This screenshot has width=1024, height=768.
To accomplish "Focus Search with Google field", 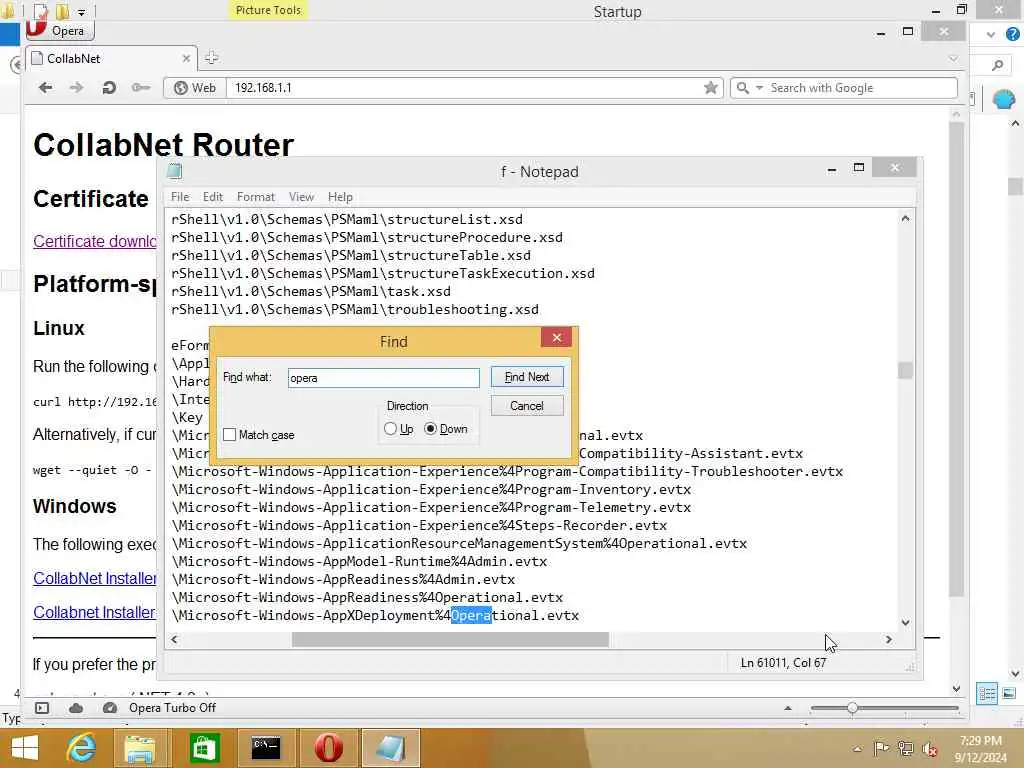I will tap(861, 88).
